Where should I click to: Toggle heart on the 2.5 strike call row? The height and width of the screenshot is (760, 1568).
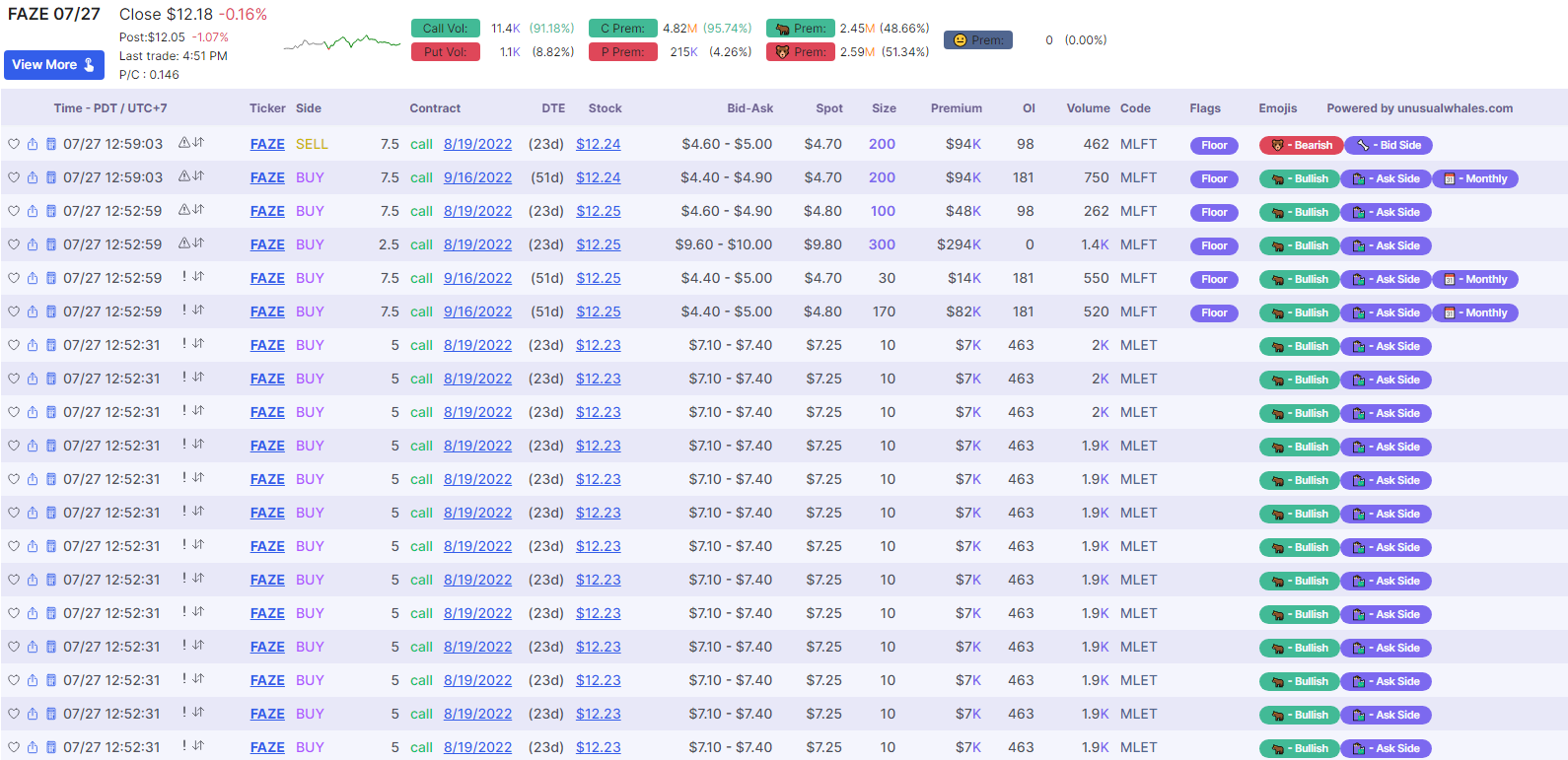click(x=14, y=244)
